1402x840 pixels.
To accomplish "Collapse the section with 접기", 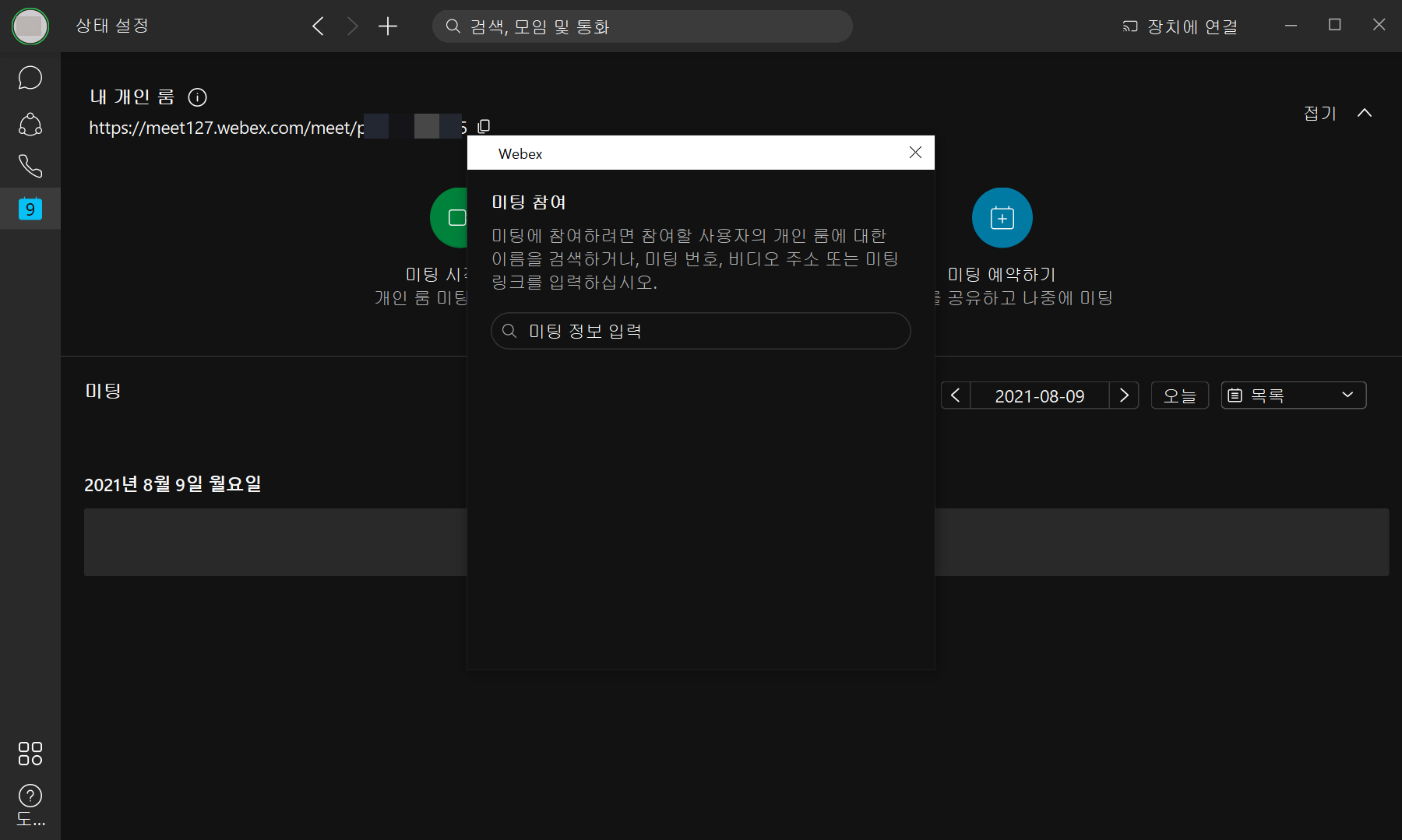I will 1337,113.
